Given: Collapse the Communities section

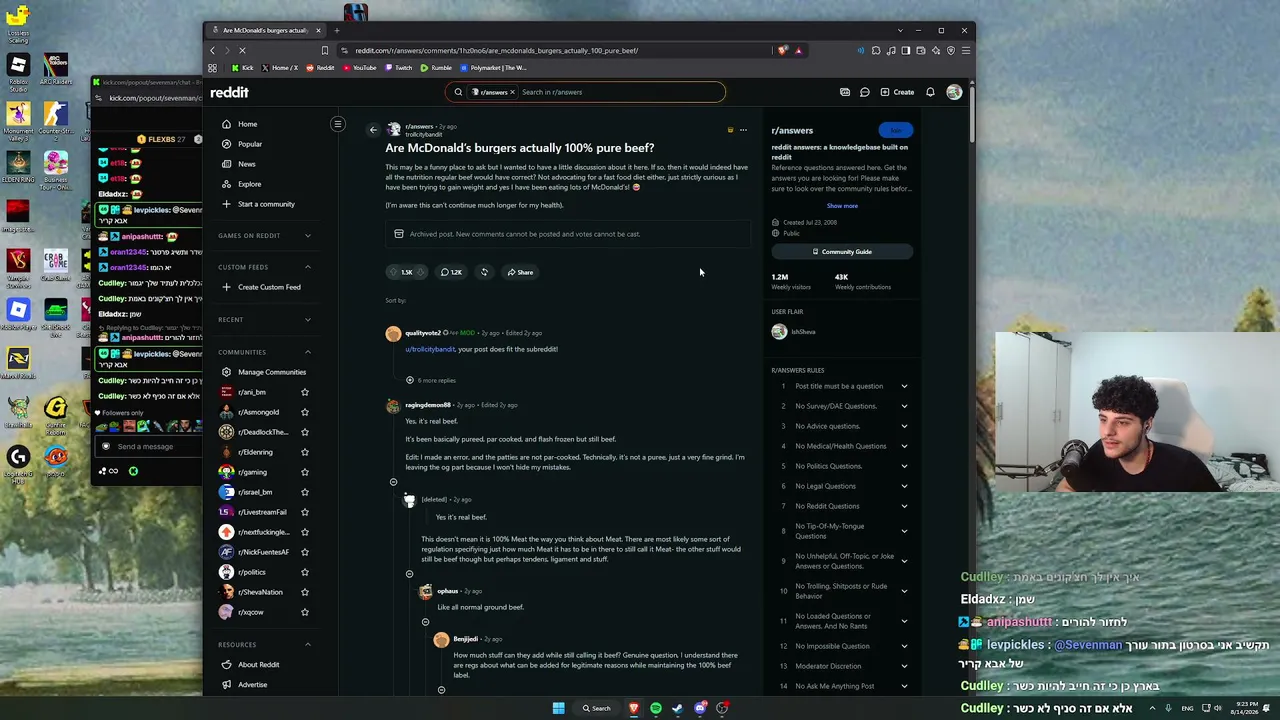Looking at the screenshot, I should (x=308, y=352).
